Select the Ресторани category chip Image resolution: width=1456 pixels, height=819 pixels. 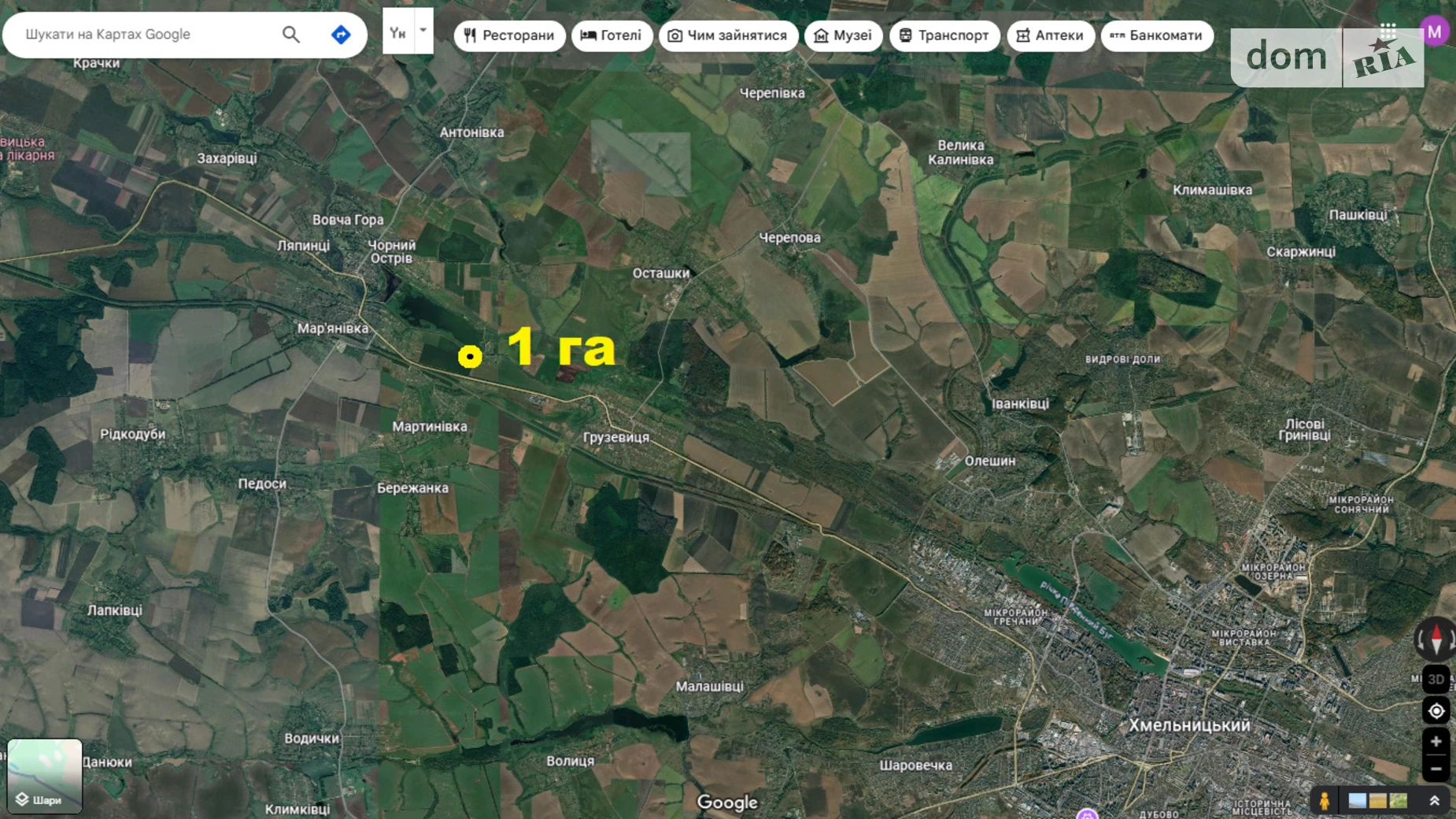pos(509,35)
